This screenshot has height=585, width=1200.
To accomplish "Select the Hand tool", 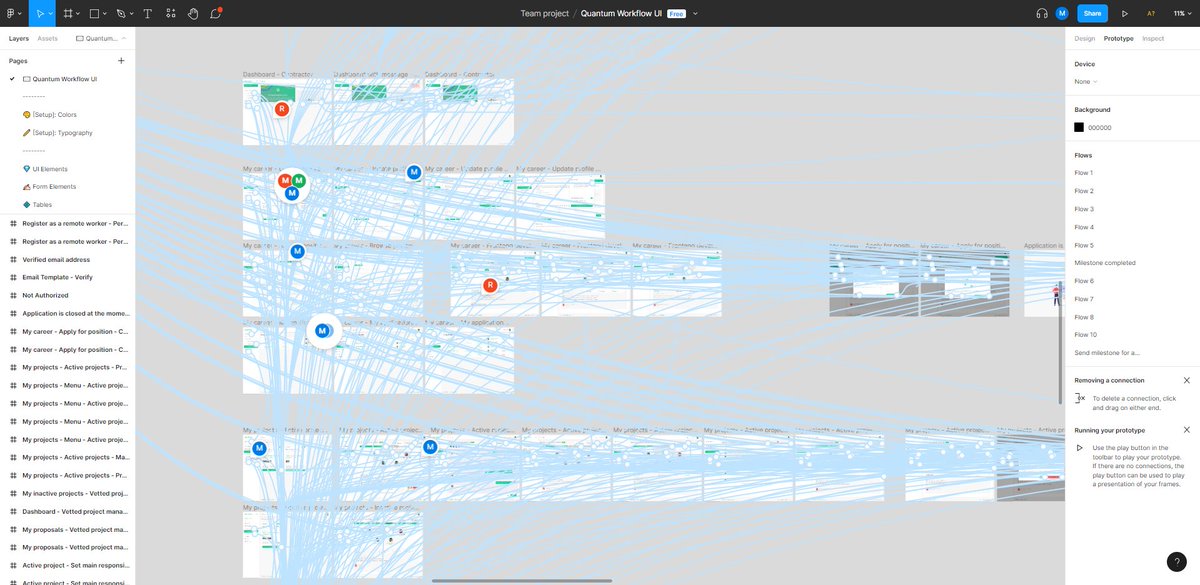I will (192, 13).
